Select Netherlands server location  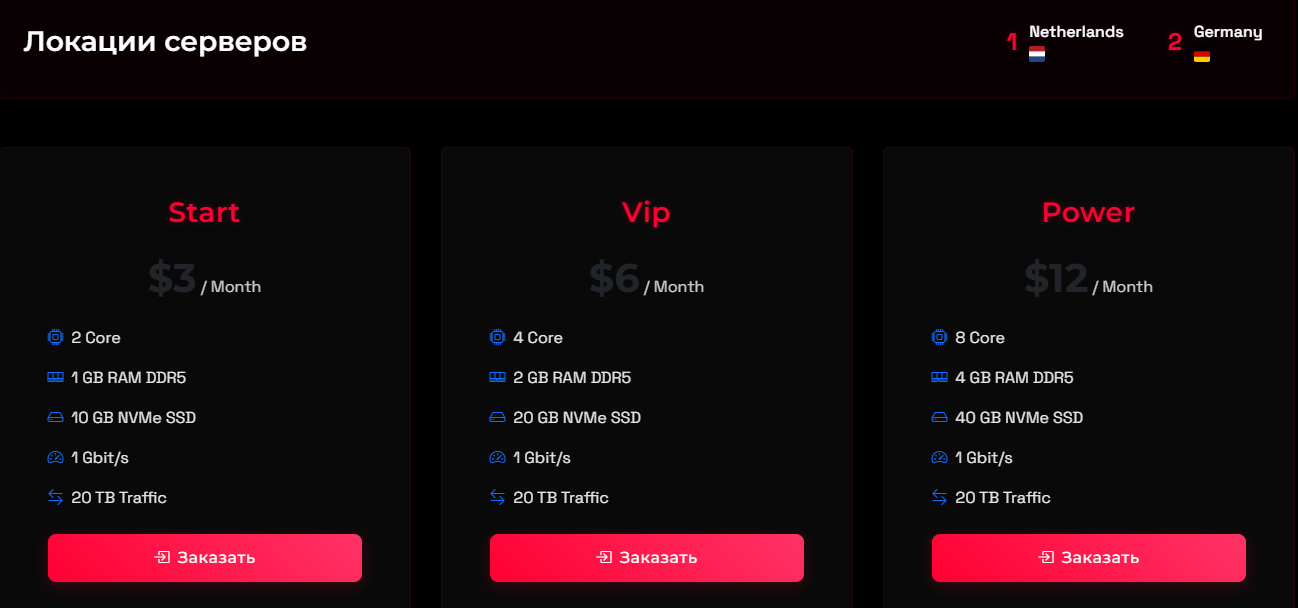coord(1065,42)
